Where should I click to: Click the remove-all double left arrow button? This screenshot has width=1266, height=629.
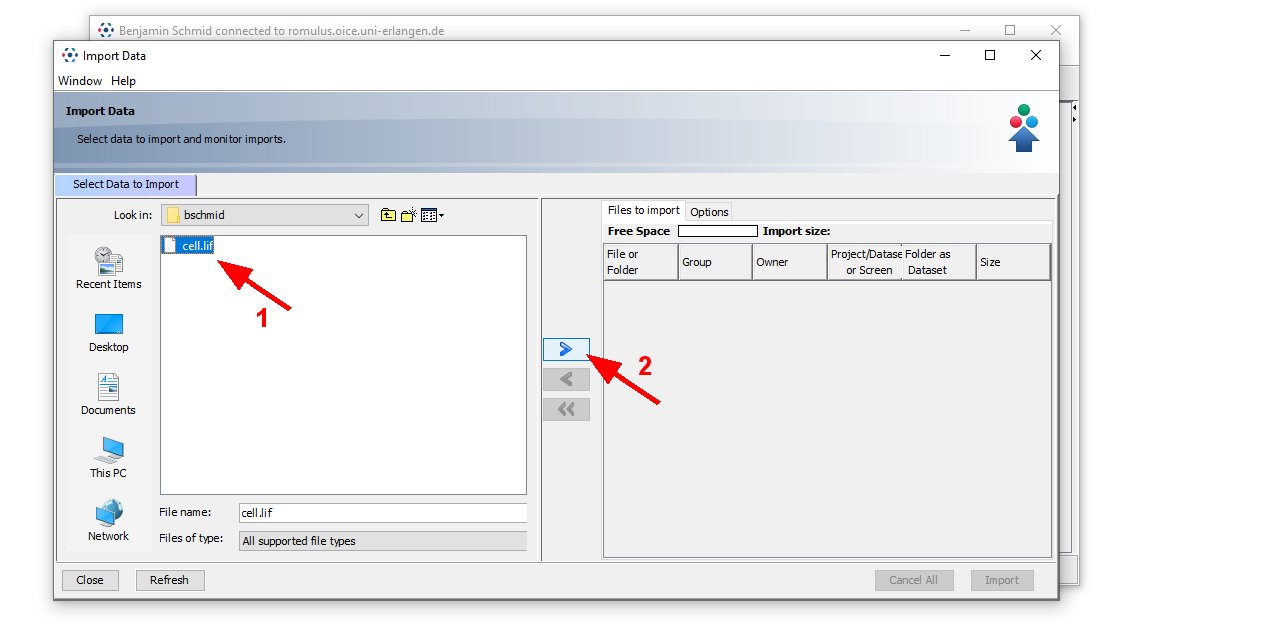click(x=566, y=409)
